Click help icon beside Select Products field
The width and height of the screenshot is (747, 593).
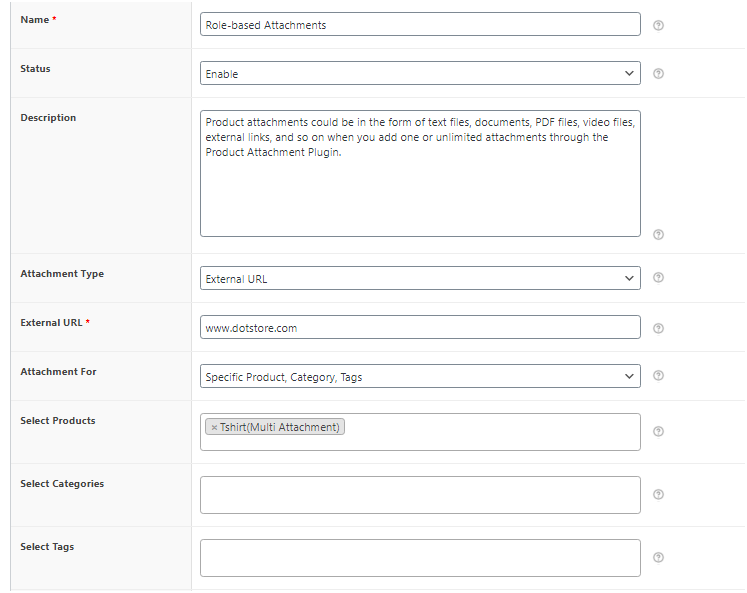(658, 432)
